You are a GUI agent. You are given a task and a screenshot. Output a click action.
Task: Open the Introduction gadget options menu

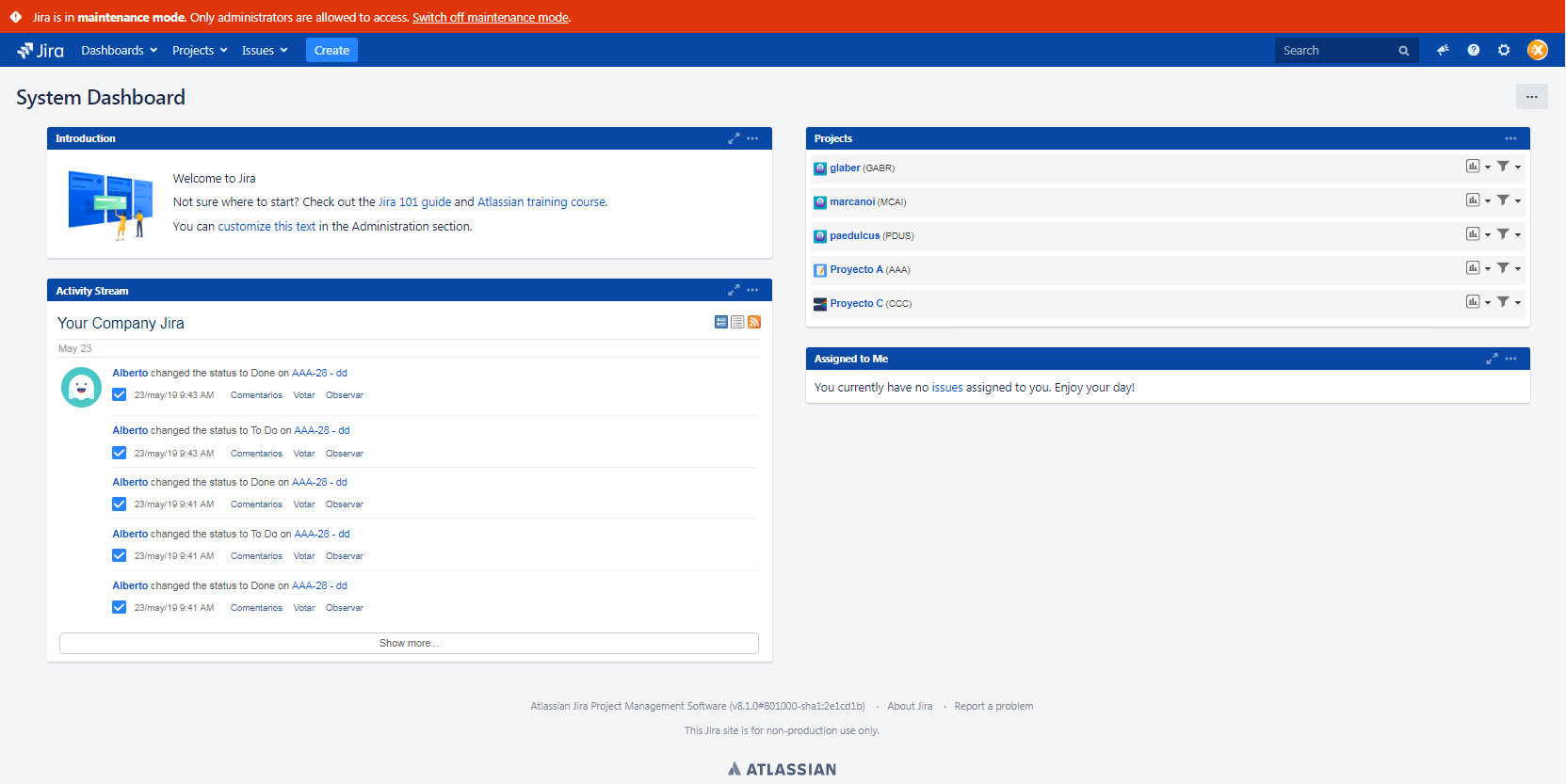[x=752, y=138]
